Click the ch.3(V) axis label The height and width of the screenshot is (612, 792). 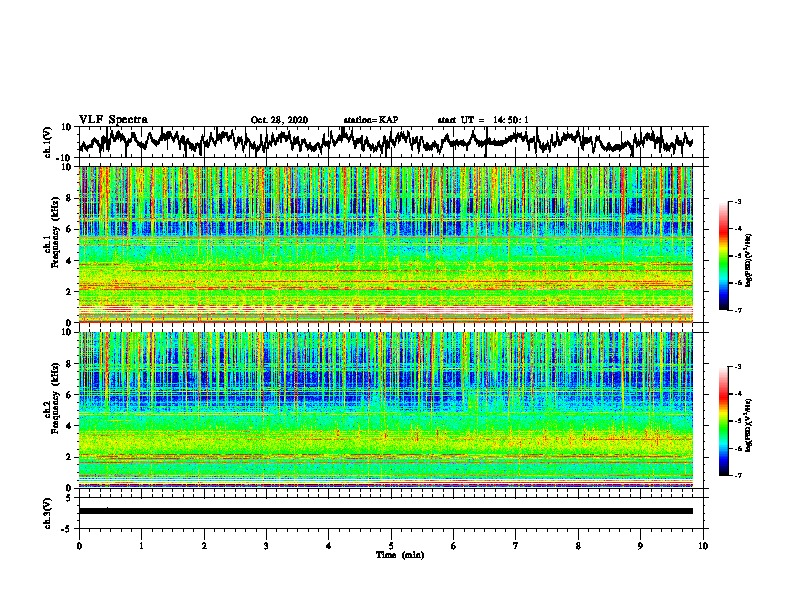tap(48, 513)
